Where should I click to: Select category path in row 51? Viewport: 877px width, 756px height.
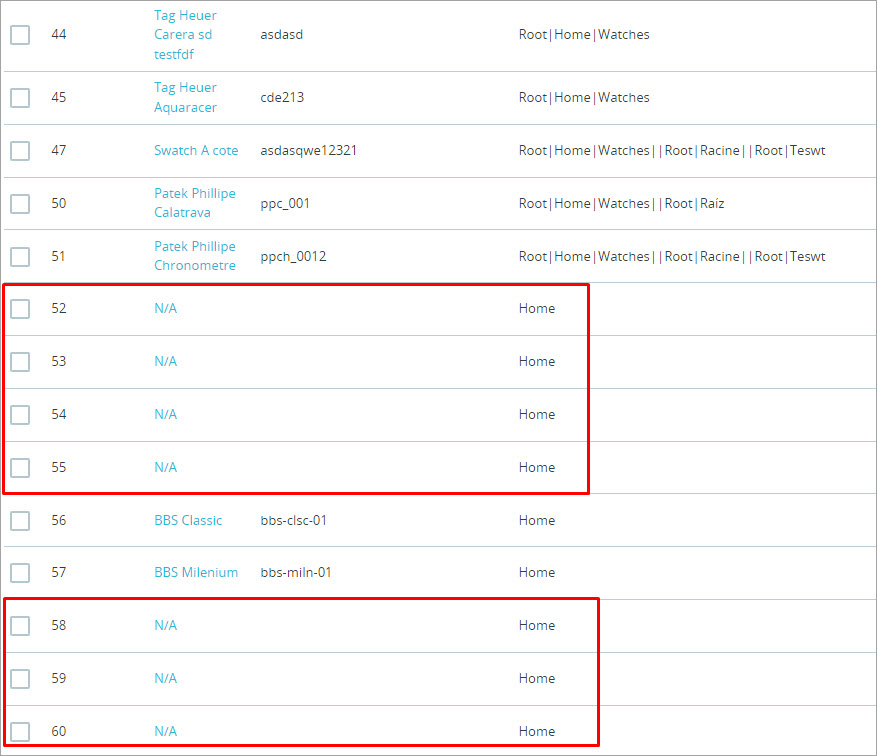click(672, 257)
